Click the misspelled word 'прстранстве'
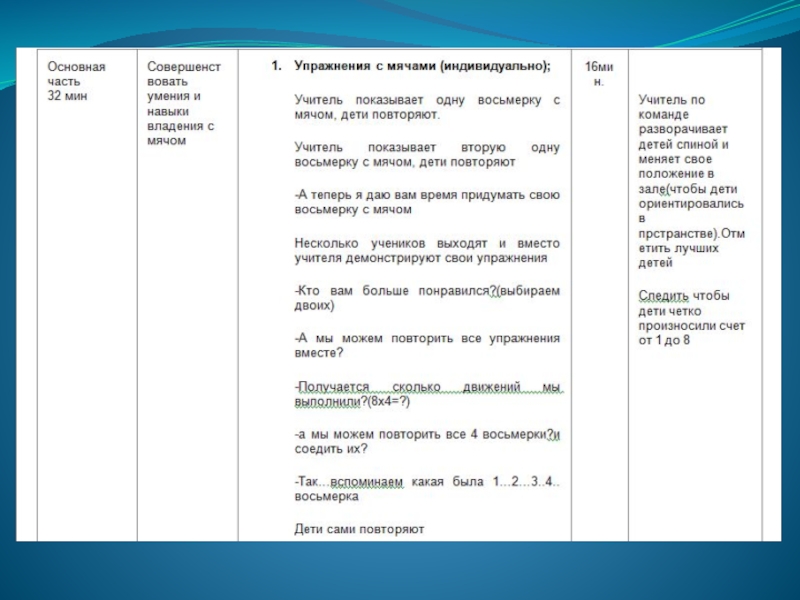This screenshot has width=800, height=600. click(x=678, y=234)
